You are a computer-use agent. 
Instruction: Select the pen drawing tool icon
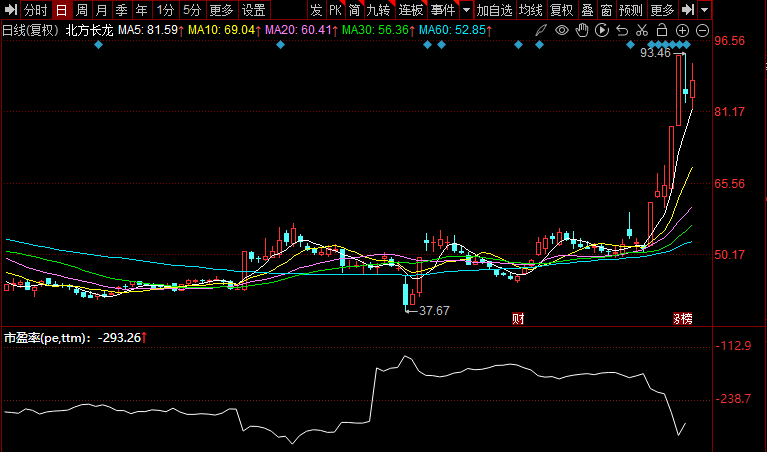(540, 30)
